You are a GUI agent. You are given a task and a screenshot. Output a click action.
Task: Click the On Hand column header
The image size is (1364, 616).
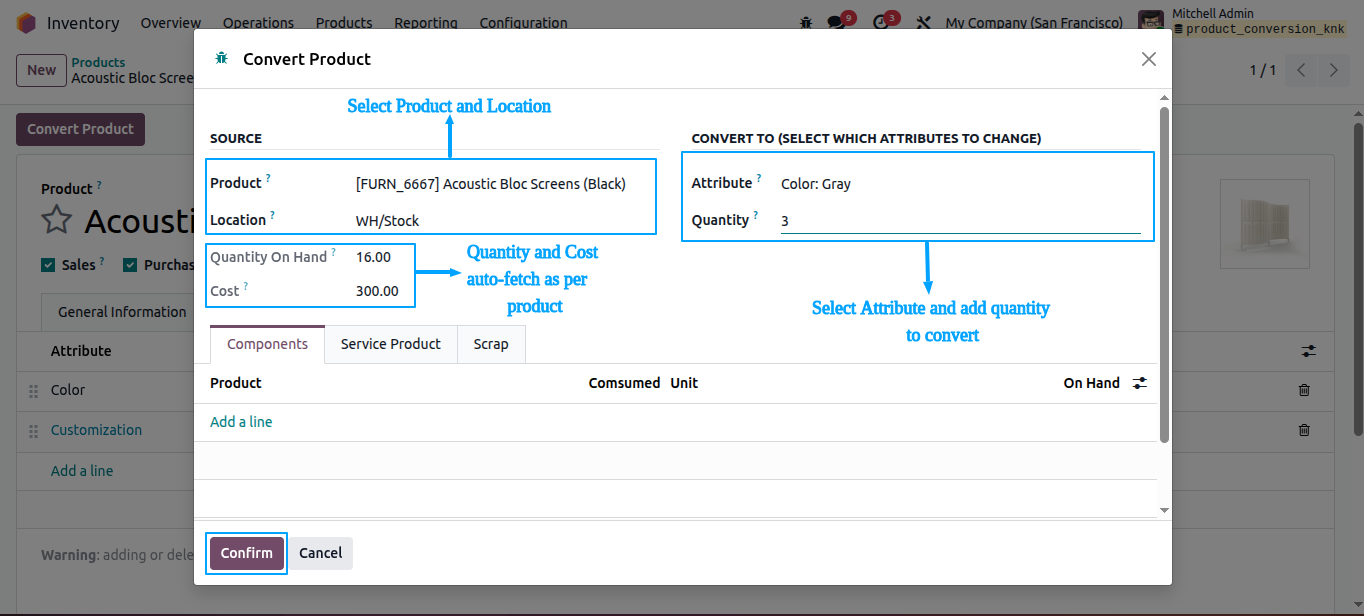pyautogui.click(x=1091, y=383)
